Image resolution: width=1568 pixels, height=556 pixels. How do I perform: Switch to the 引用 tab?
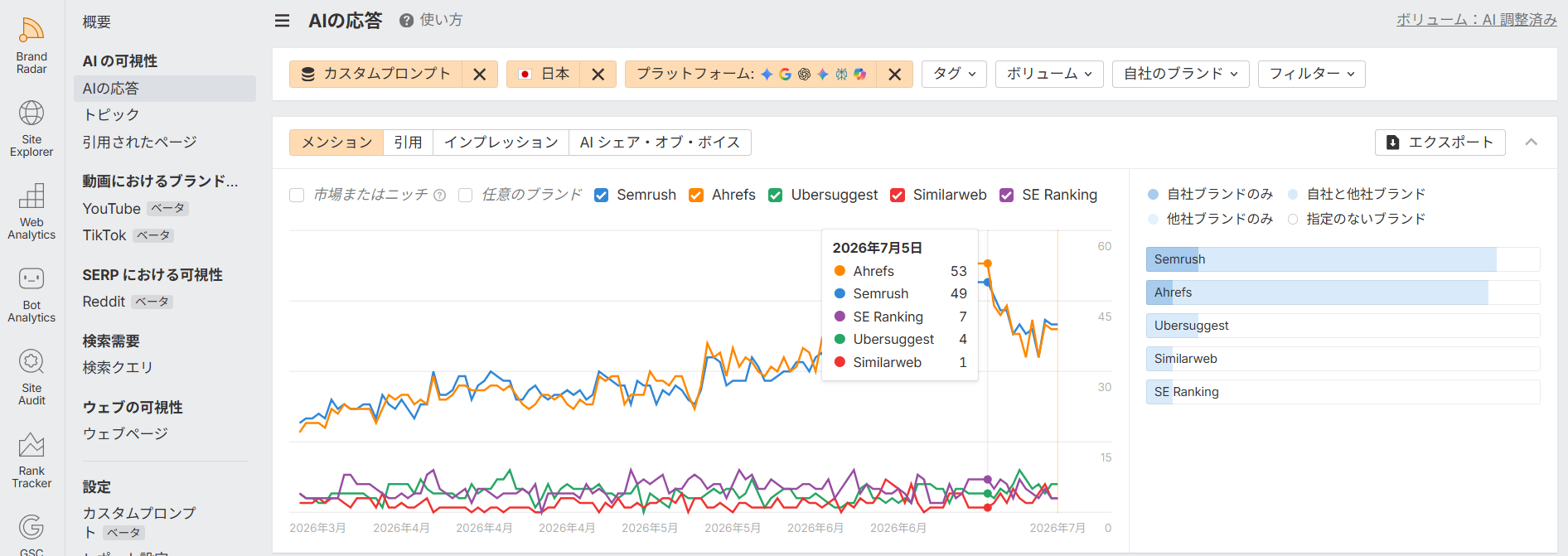click(408, 143)
